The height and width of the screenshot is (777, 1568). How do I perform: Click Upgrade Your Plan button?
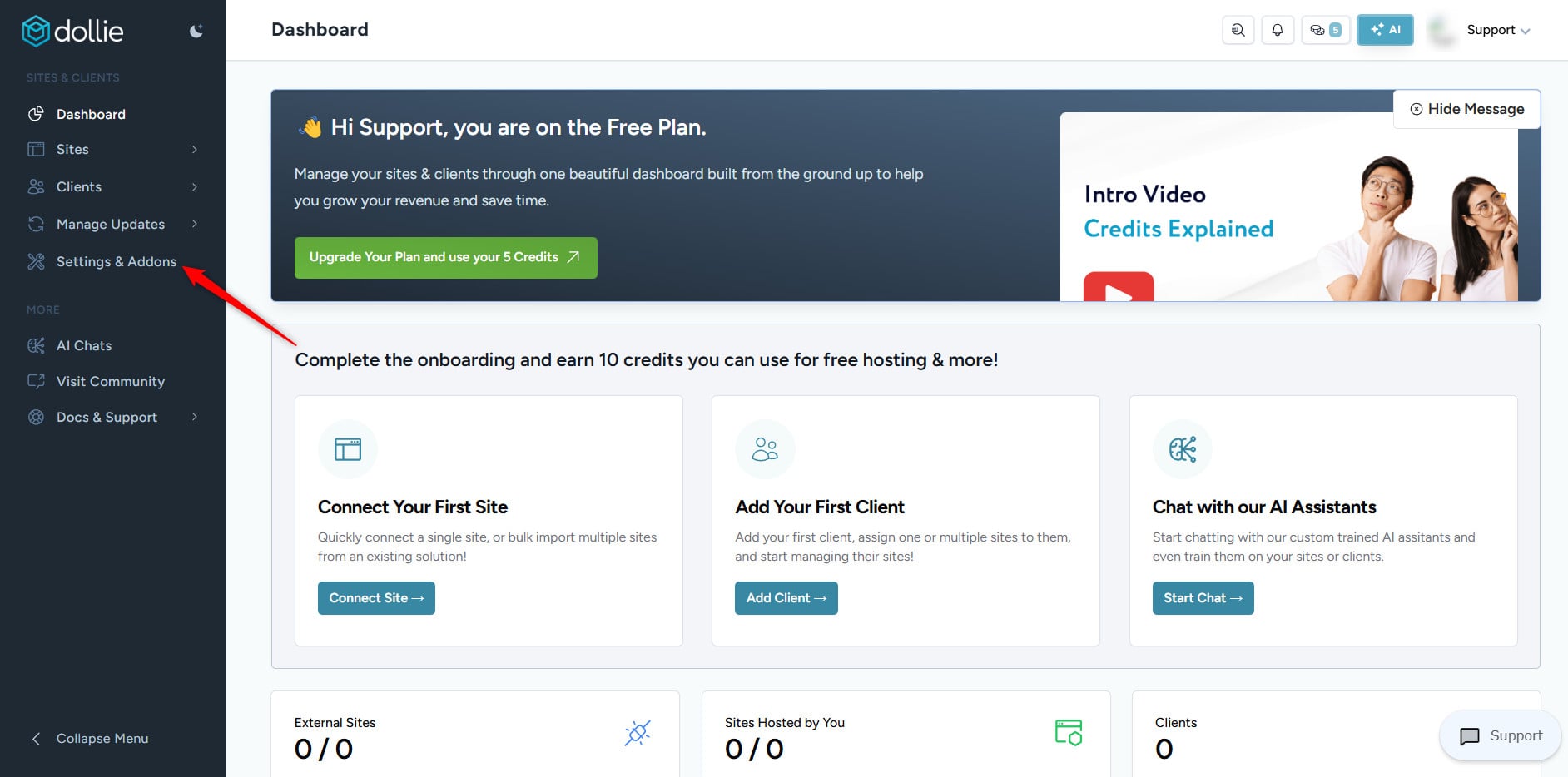[x=445, y=257]
